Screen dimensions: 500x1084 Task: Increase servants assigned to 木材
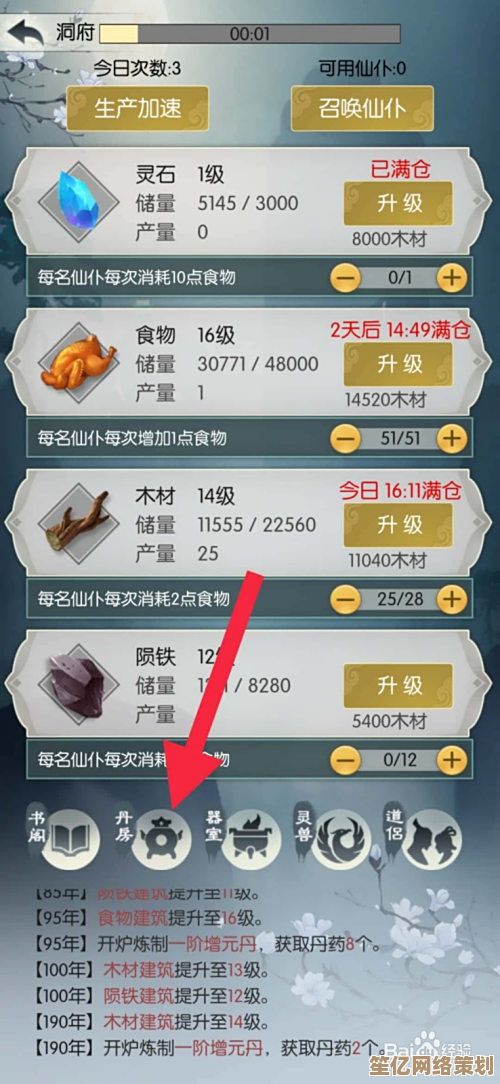click(x=452, y=599)
